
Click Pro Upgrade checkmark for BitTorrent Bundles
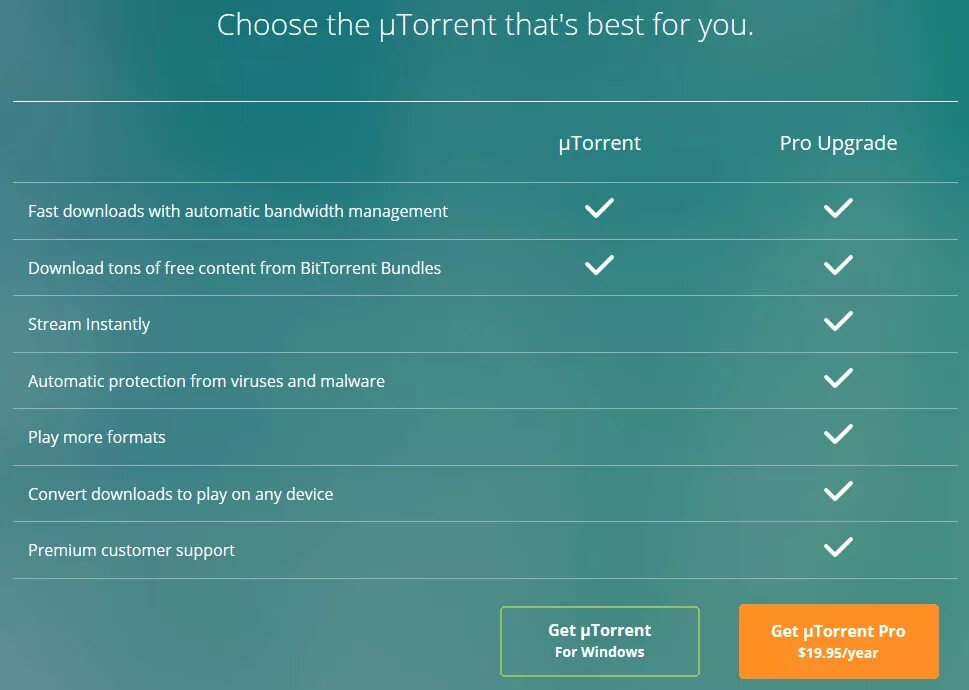838,266
